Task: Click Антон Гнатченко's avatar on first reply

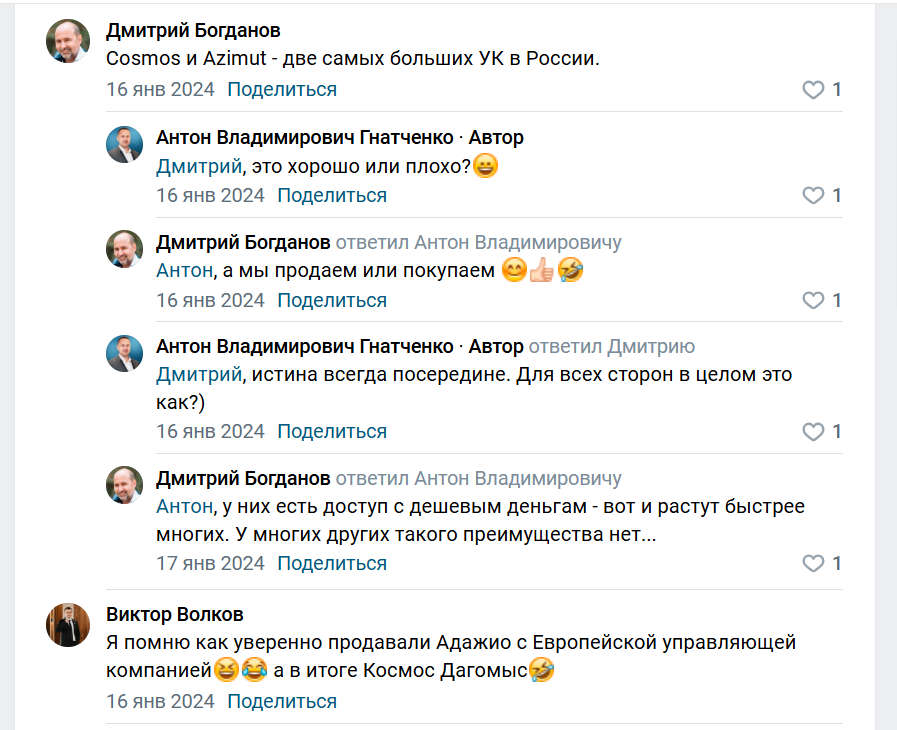Action: coord(124,144)
